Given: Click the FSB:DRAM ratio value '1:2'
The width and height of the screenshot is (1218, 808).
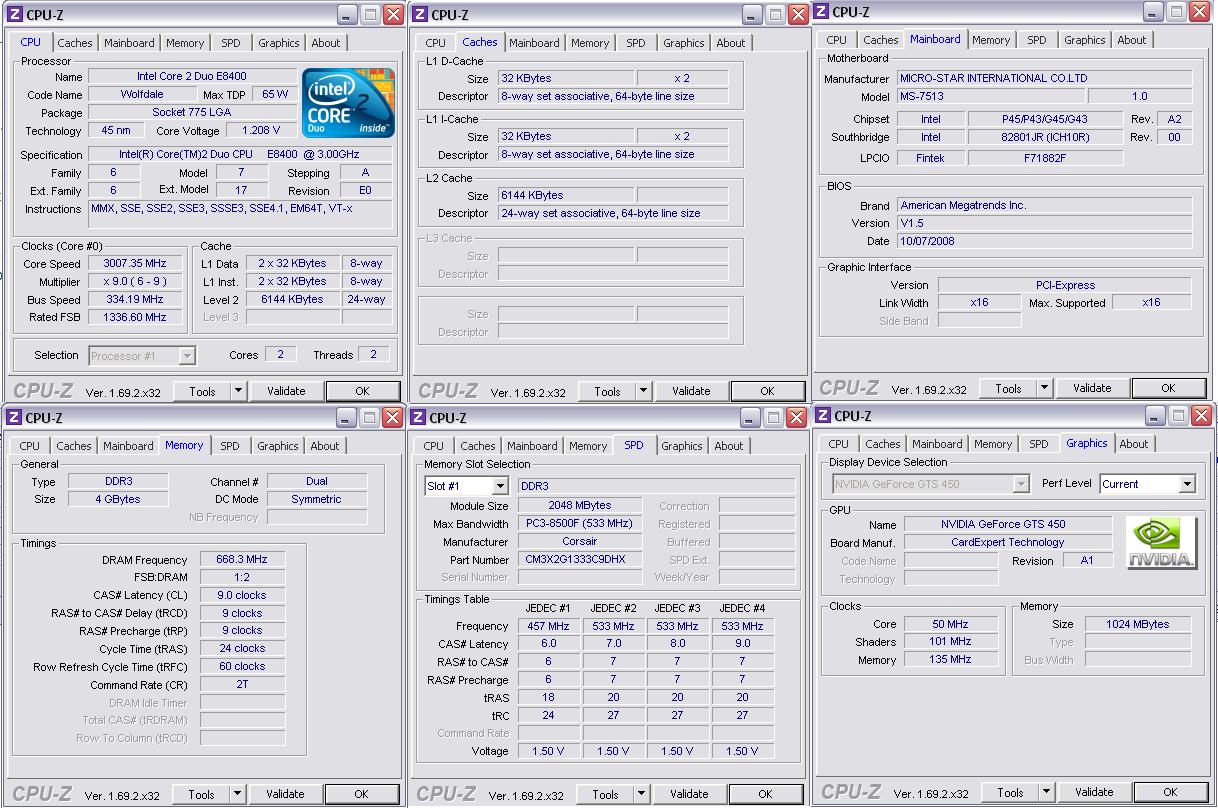Looking at the screenshot, I should click(x=243, y=578).
